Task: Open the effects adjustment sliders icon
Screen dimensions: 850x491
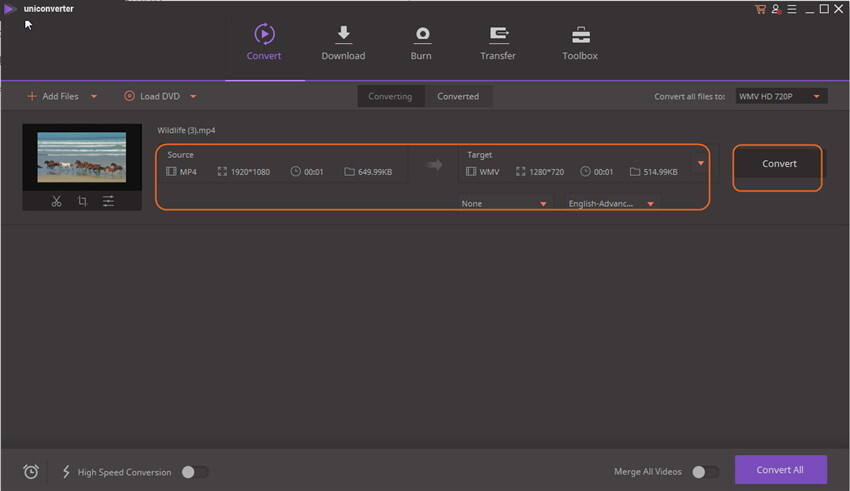Action: tap(108, 201)
